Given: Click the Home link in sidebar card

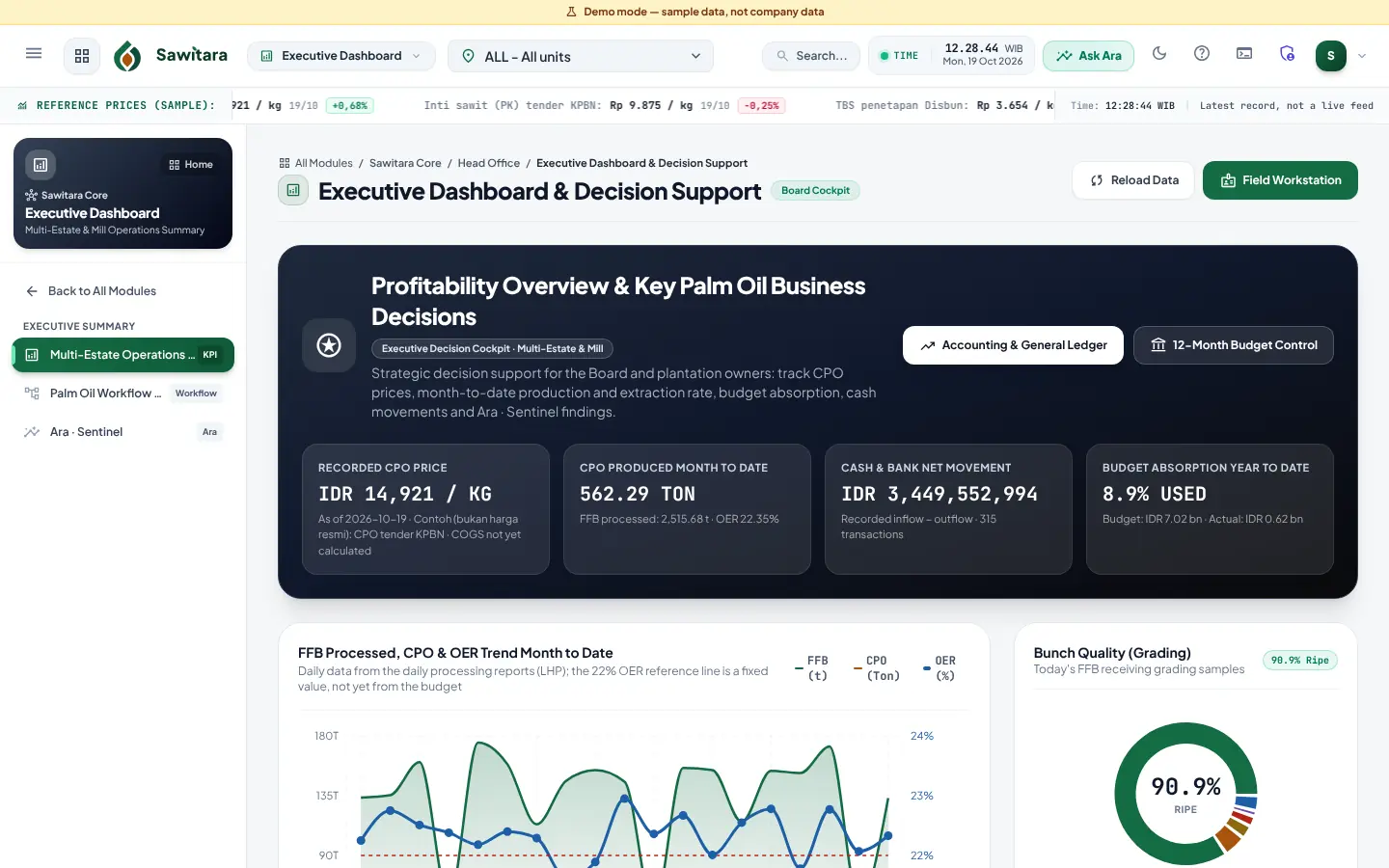Looking at the screenshot, I should click(191, 165).
